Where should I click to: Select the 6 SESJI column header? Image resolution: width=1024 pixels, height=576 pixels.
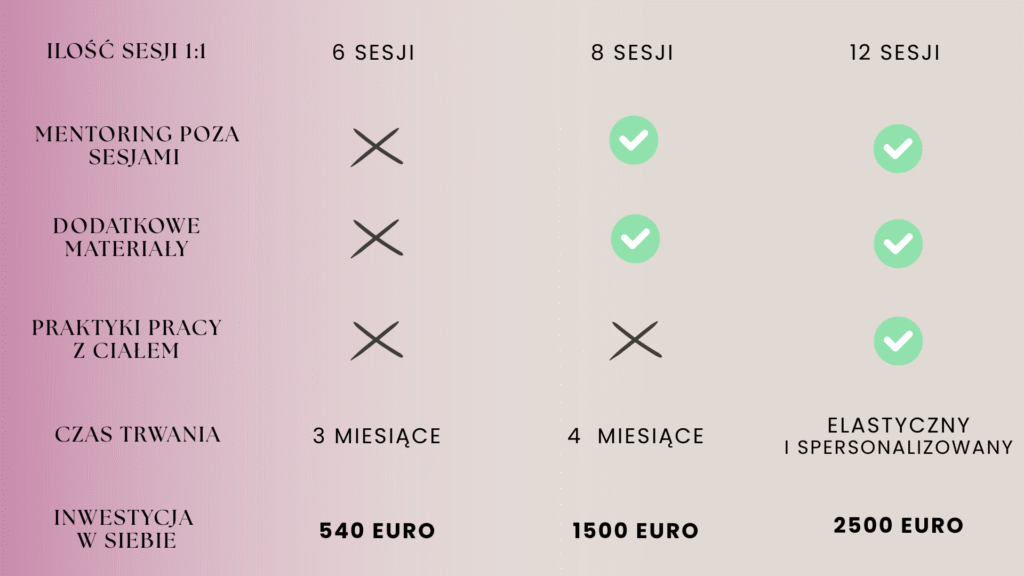point(374,52)
